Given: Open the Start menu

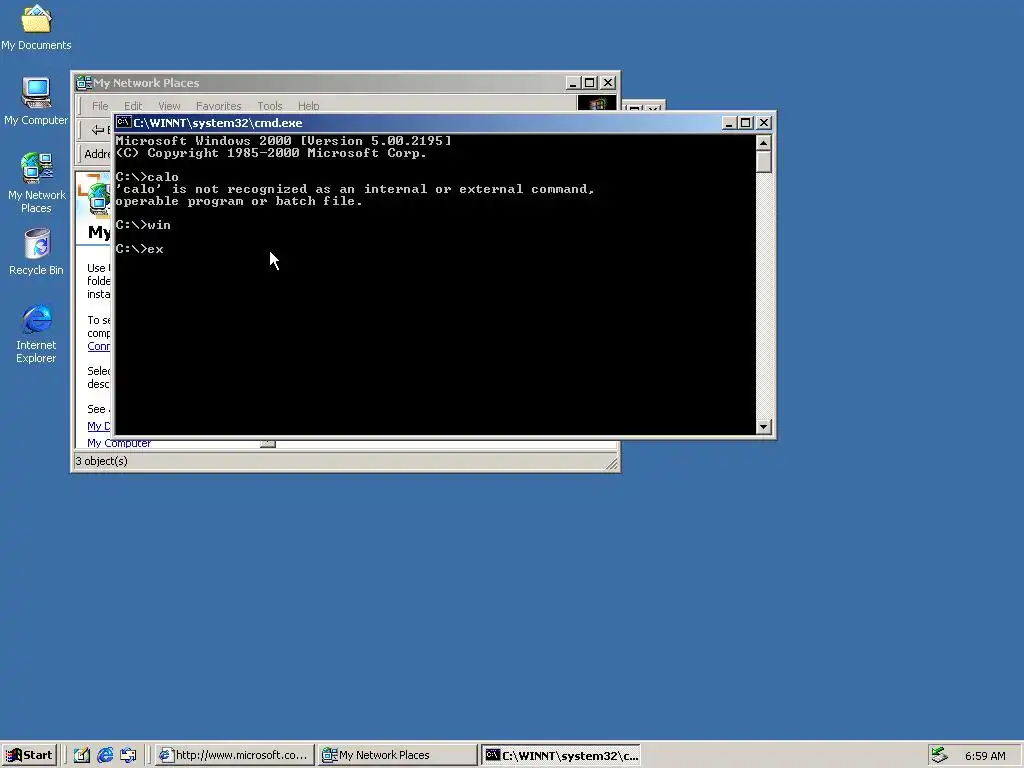Looking at the screenshot, I should [29, 755].
